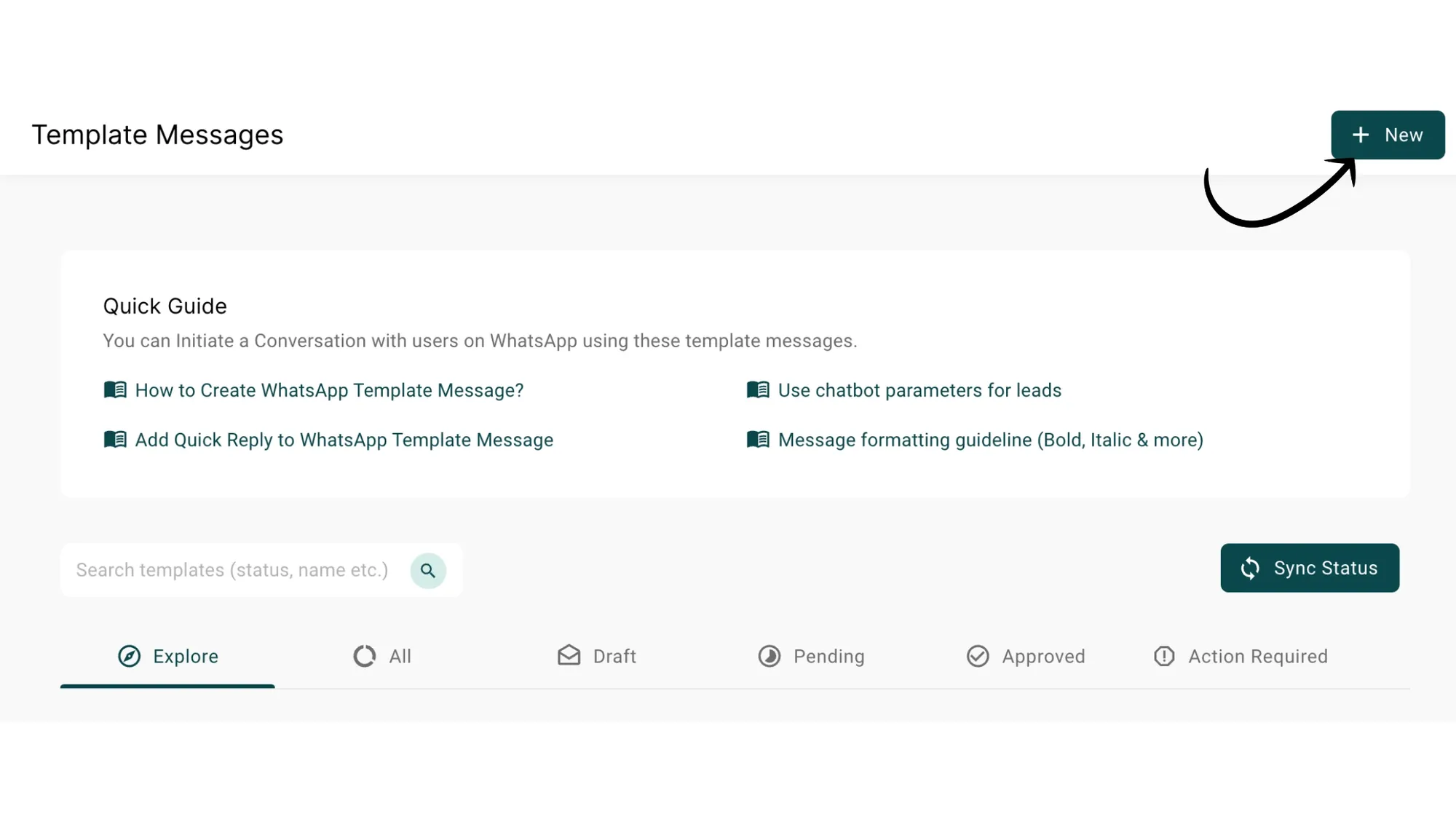Click the search templates input field

(x=233, y=570)
